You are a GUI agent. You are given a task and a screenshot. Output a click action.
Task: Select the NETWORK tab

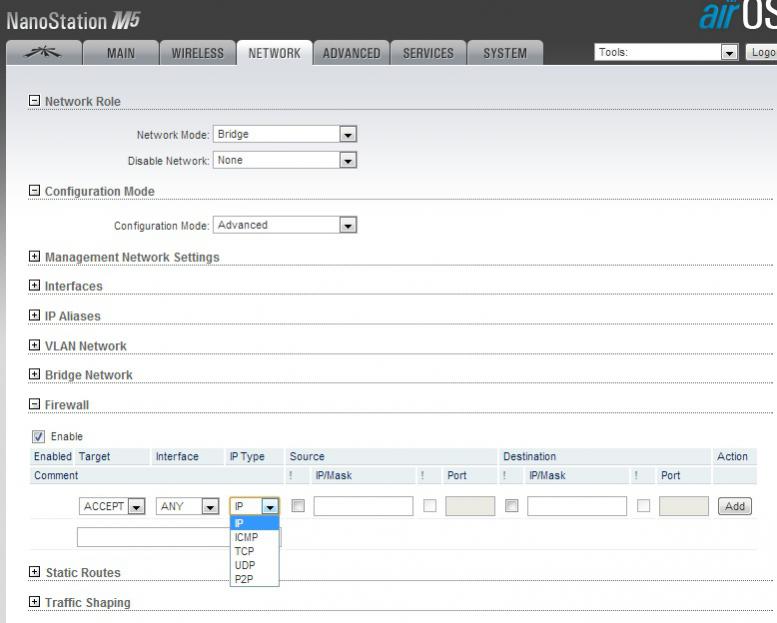point(274,53)
